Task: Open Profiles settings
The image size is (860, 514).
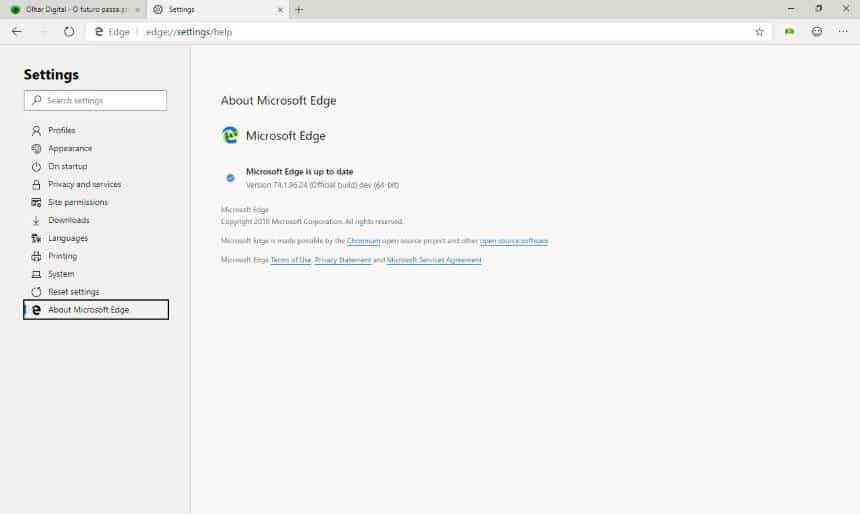Action: (61, 131)
